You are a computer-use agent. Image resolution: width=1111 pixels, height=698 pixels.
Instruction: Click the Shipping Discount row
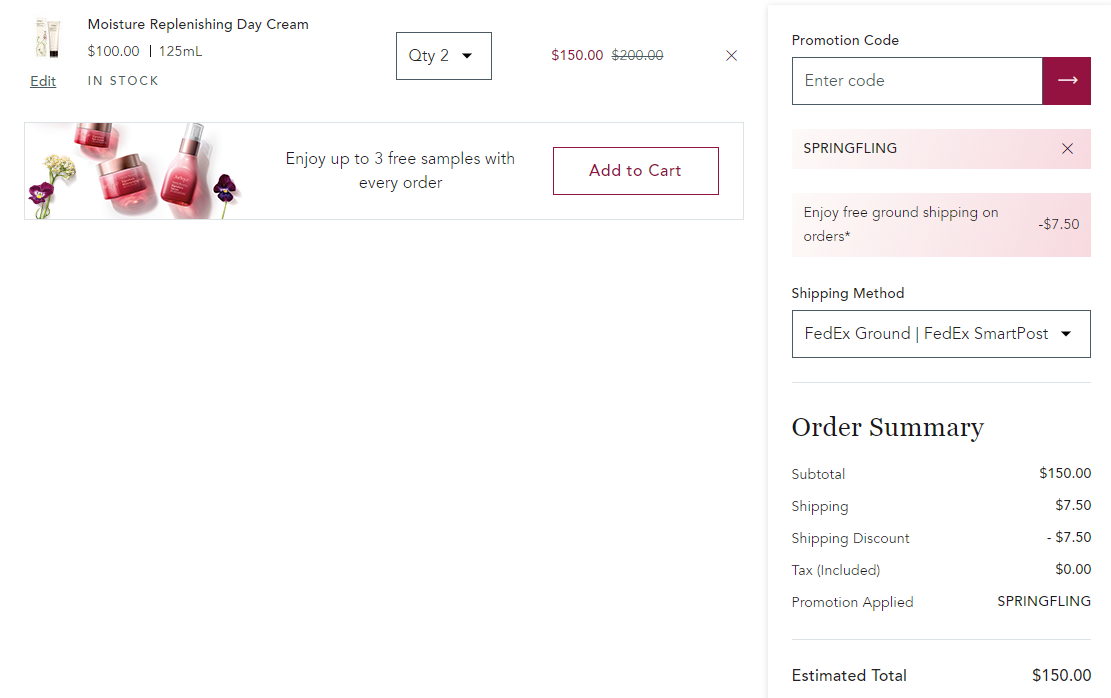tap(941, 538)
